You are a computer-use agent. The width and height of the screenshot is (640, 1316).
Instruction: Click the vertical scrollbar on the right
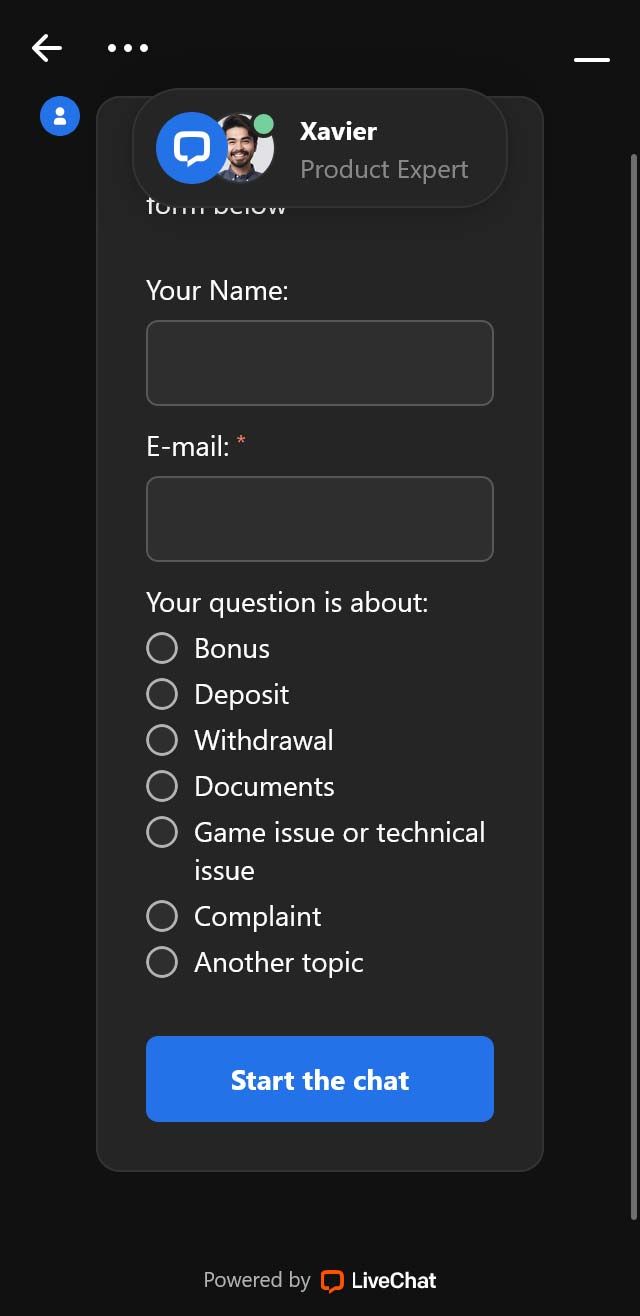[x=633, y=686]
